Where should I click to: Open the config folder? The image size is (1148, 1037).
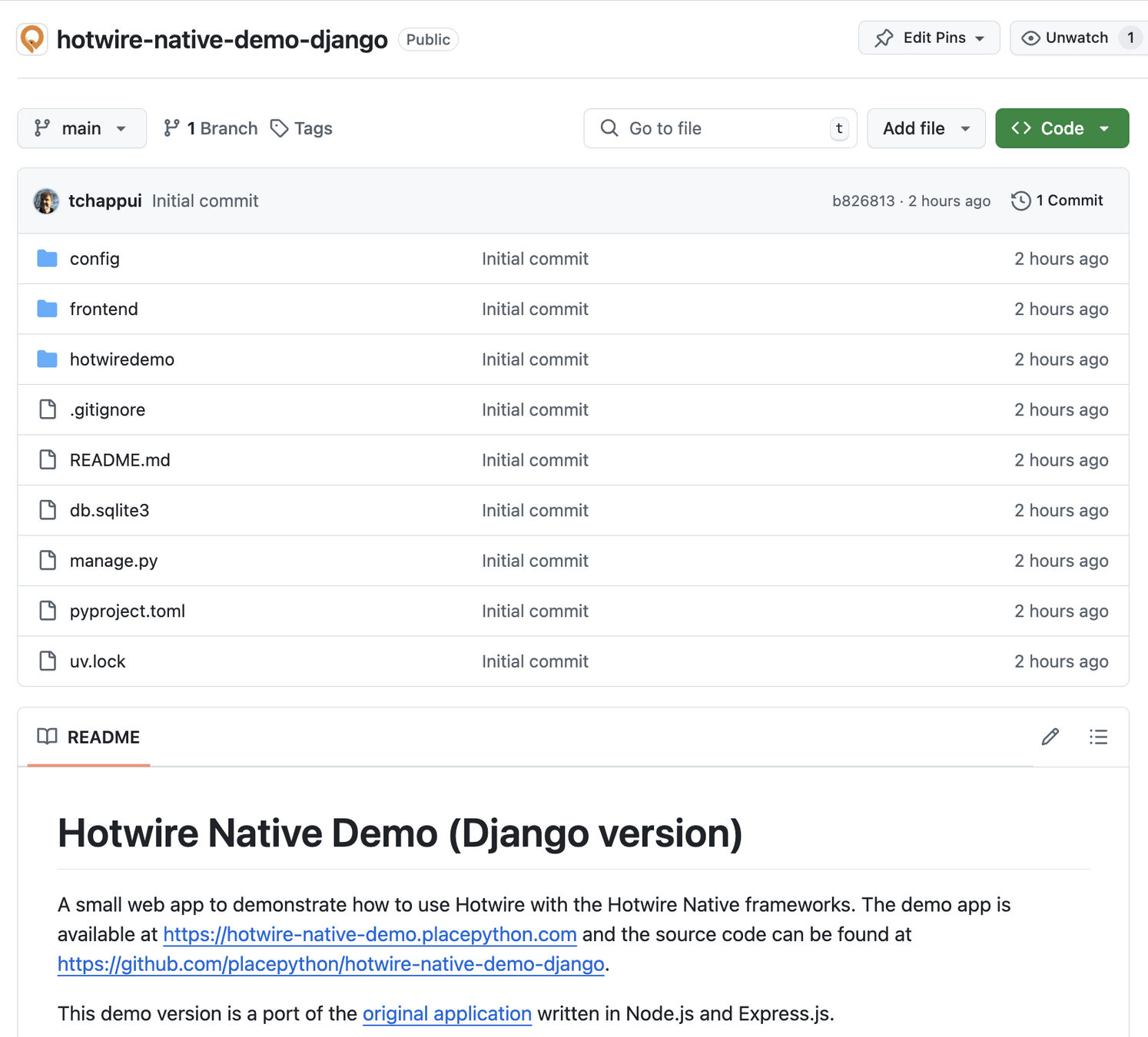95,259
